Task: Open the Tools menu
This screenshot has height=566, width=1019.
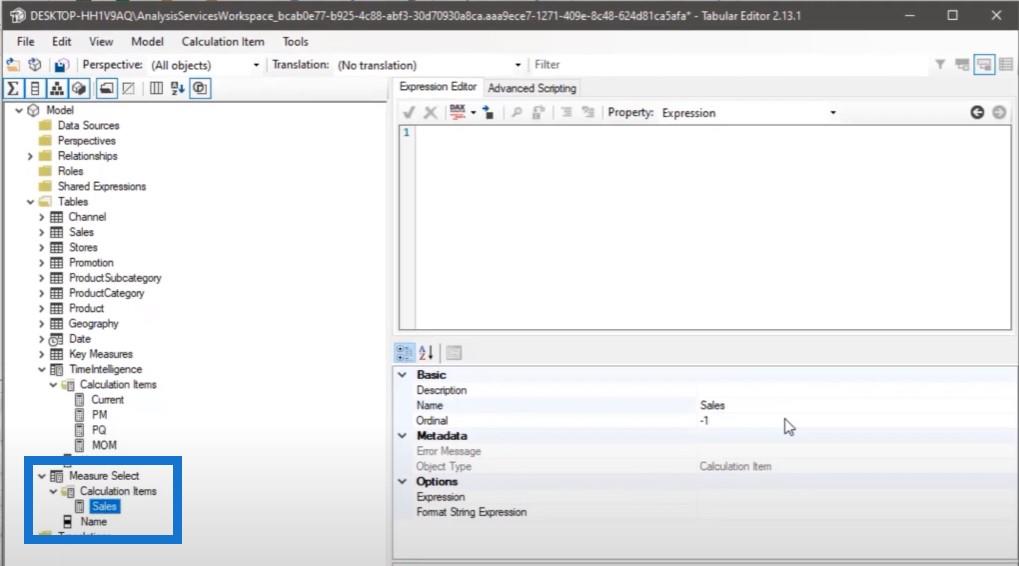Action: pos(295,42)
